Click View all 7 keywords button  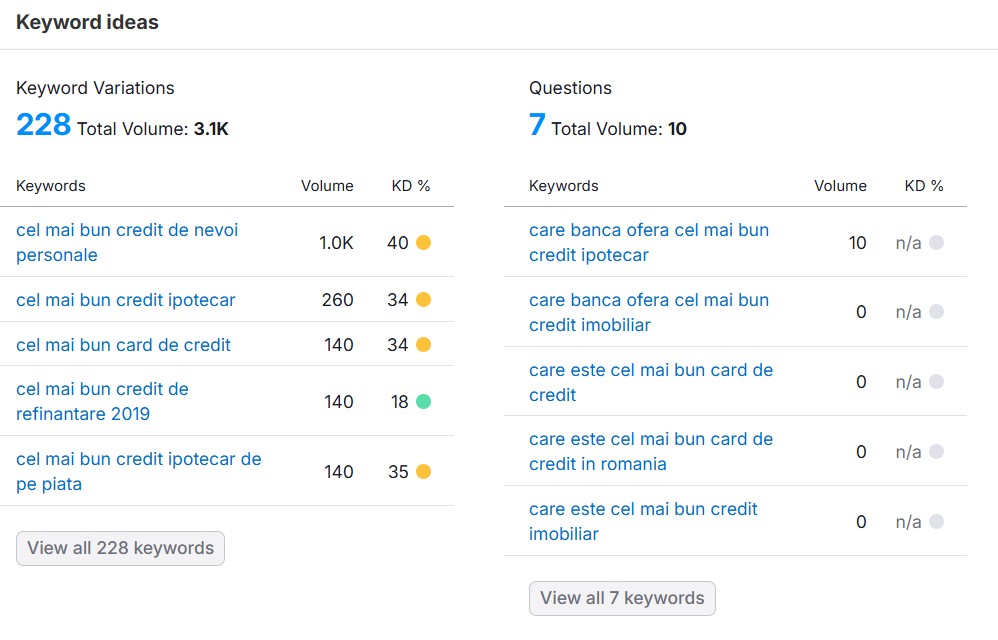pos(622,599)
